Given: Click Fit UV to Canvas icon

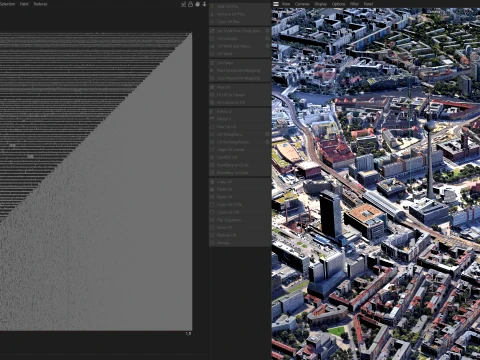Looking at the screenshot, I should pos(212,95).
